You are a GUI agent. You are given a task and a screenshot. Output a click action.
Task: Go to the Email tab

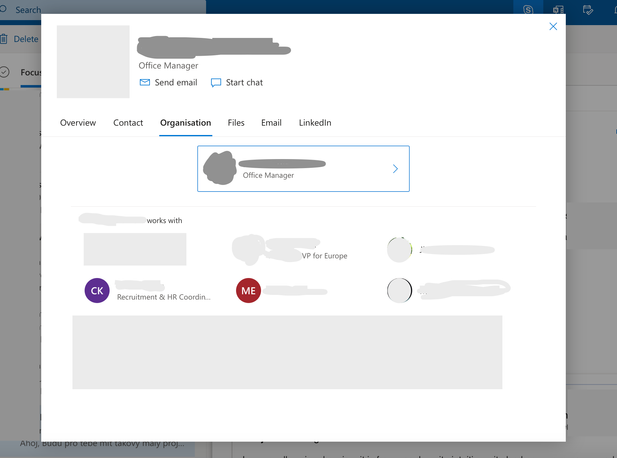pos(271,123)
